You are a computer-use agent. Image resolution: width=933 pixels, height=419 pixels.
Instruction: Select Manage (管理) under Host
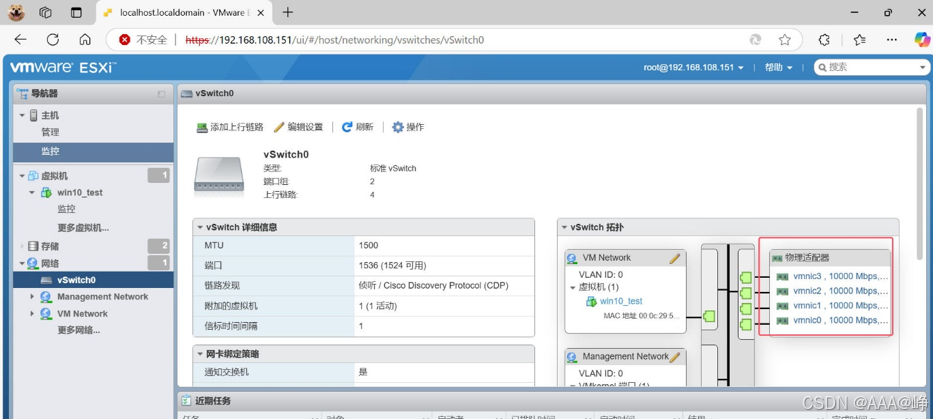[50, 132]
